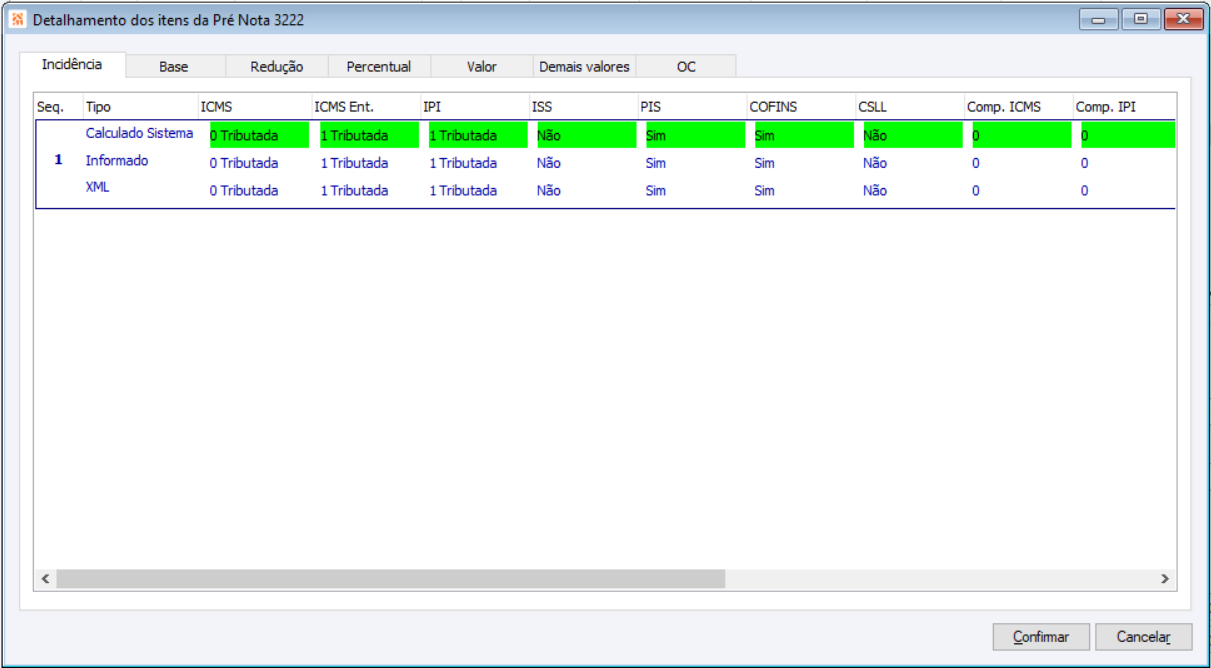Click green COFINS cell in Calculado Sistema row
The image size is (1211, 668).
[804, 135]
